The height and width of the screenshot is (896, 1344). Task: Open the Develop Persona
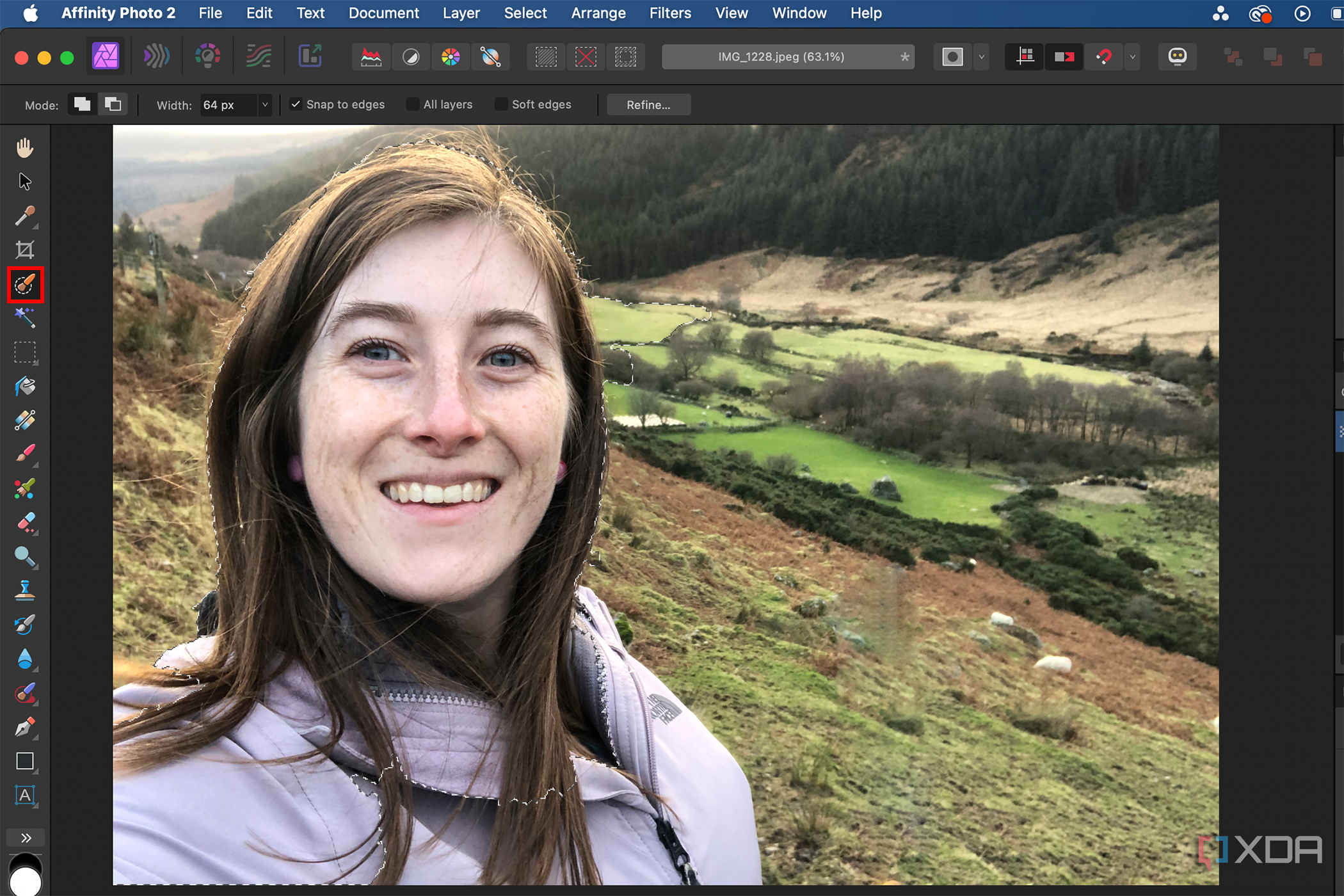click(x=207, y=57)
